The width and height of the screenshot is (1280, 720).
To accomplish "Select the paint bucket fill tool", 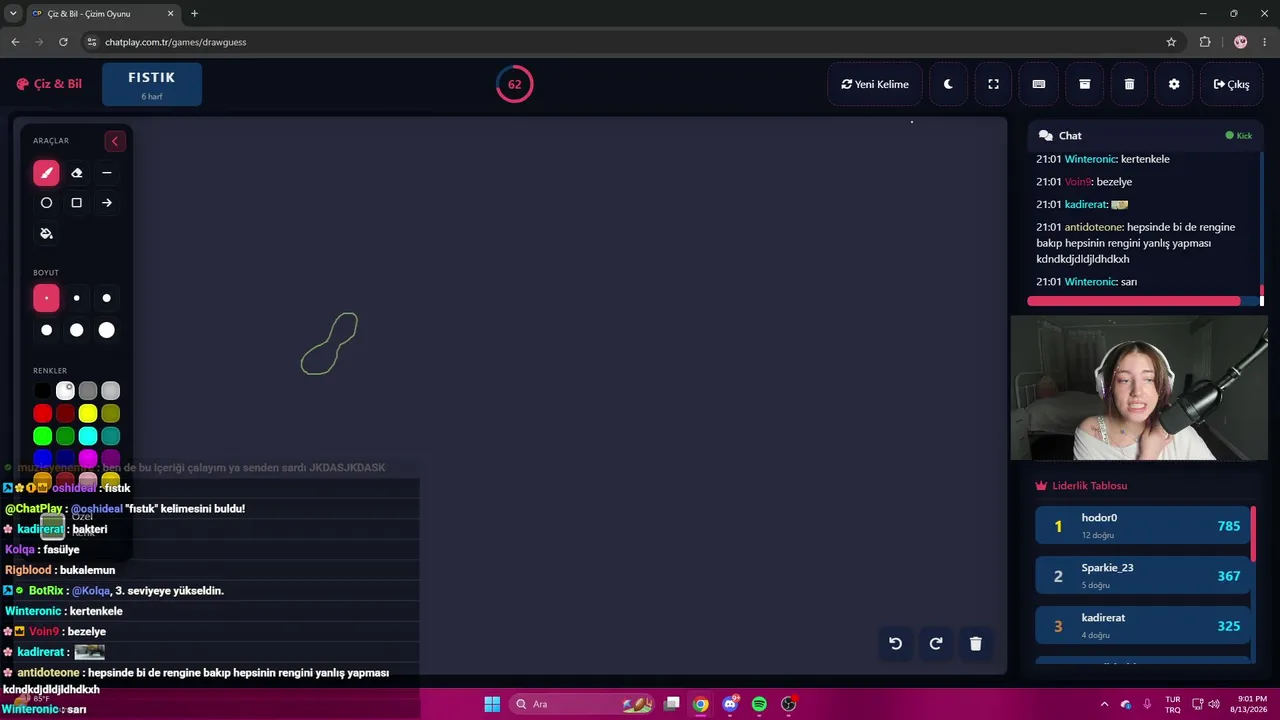I will pos(46,233).
